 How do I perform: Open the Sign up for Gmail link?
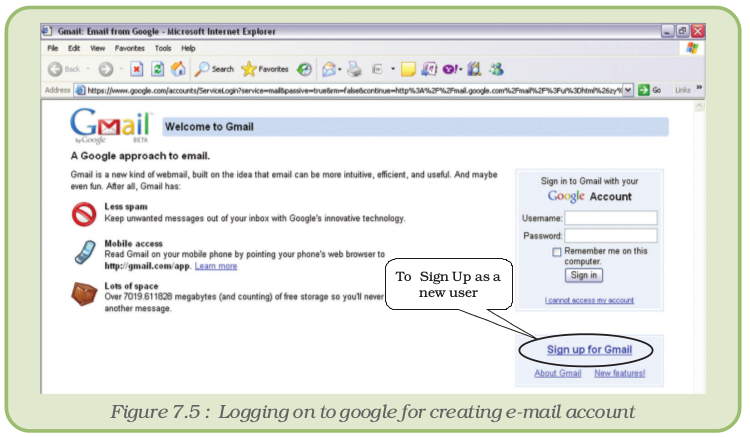point(589,350)
